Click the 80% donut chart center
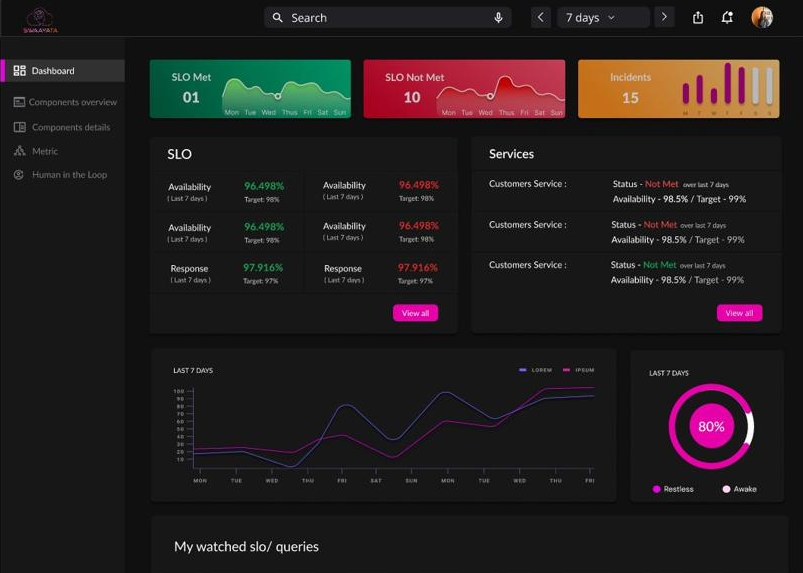The image size is (803, 573). click(711, 426)
